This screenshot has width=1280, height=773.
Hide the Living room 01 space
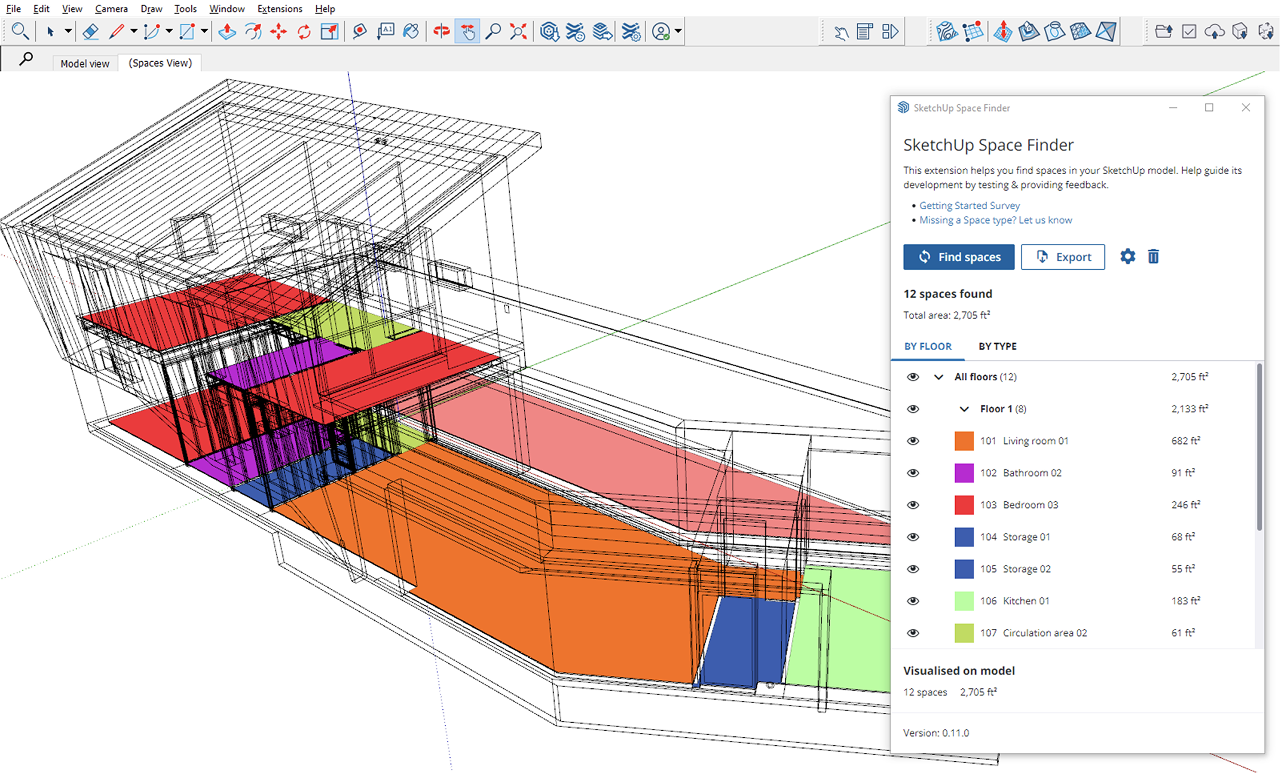click(912, 441)
